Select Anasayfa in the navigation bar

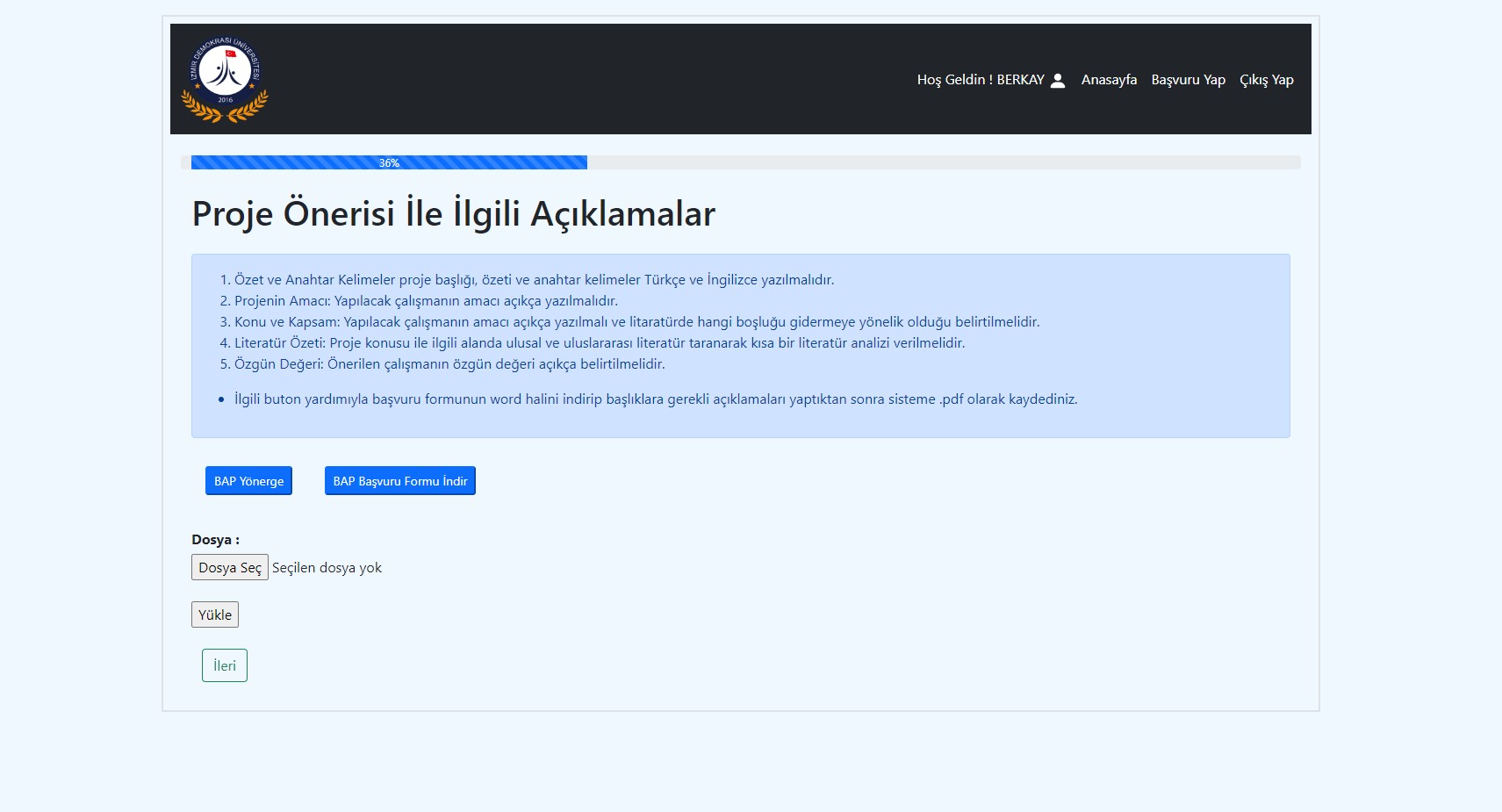(1109, 79)
